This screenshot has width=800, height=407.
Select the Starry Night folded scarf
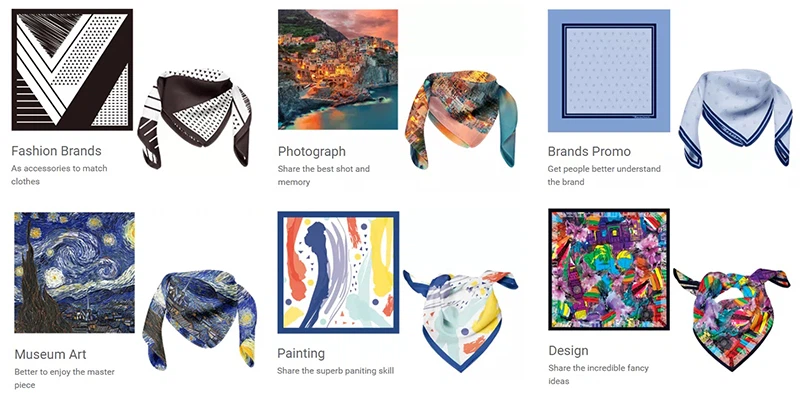pos(199,319)
